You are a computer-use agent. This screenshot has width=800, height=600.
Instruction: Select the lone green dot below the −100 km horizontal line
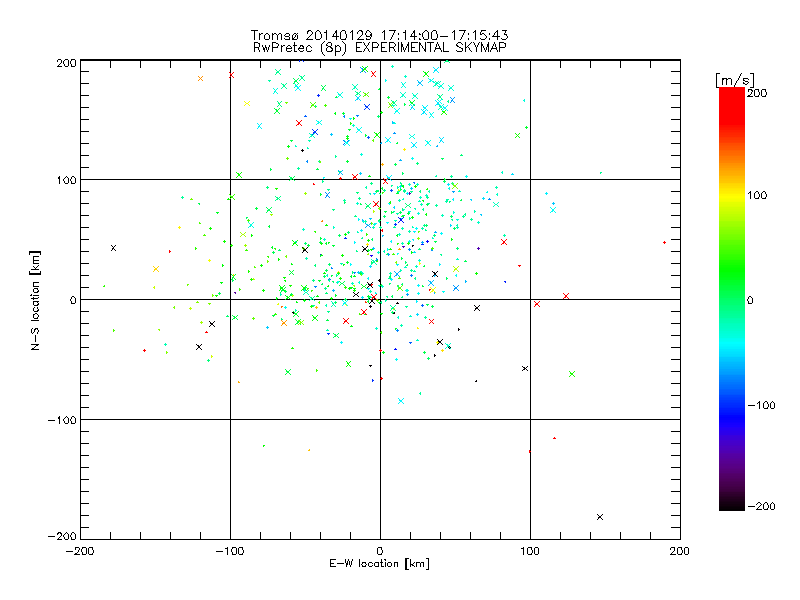[x=264, y=446]
